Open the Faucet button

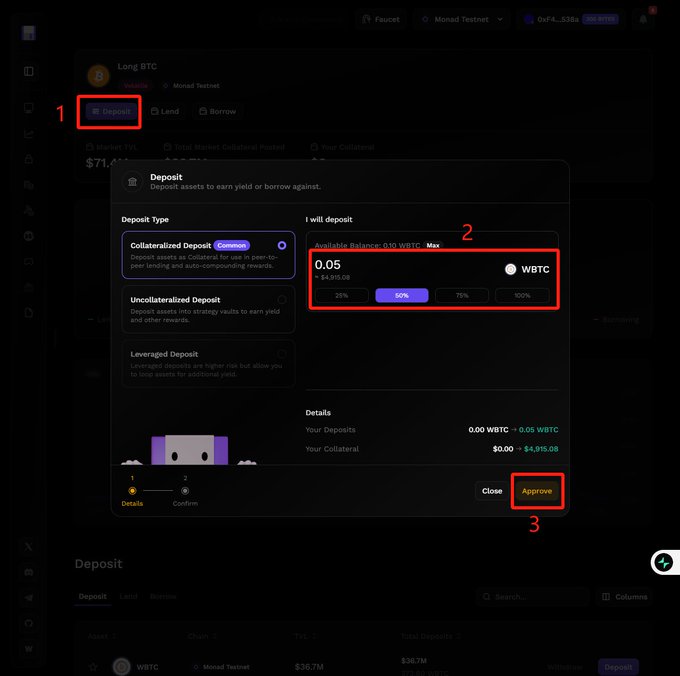381,20
